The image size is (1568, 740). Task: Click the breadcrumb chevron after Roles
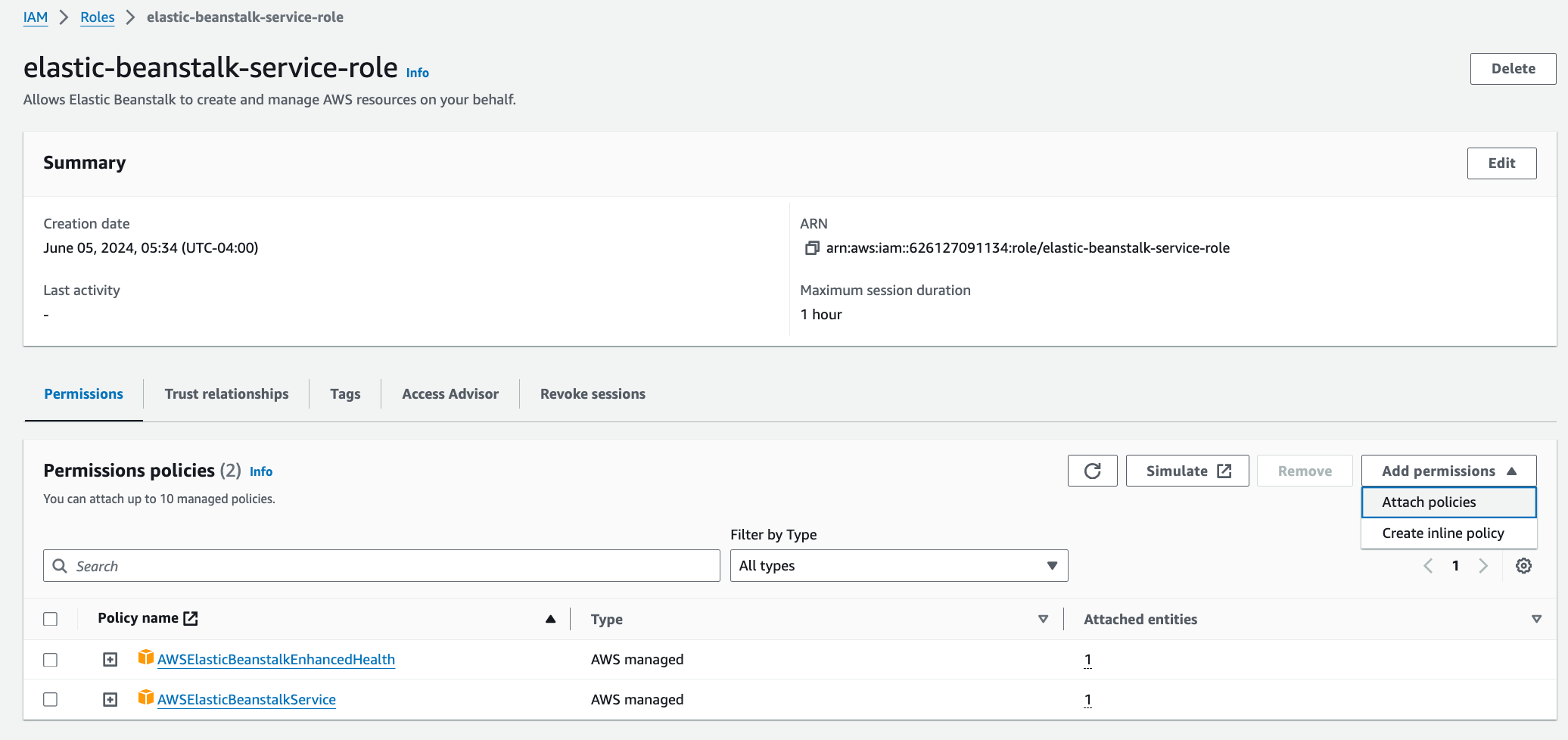tap(131, 17)
